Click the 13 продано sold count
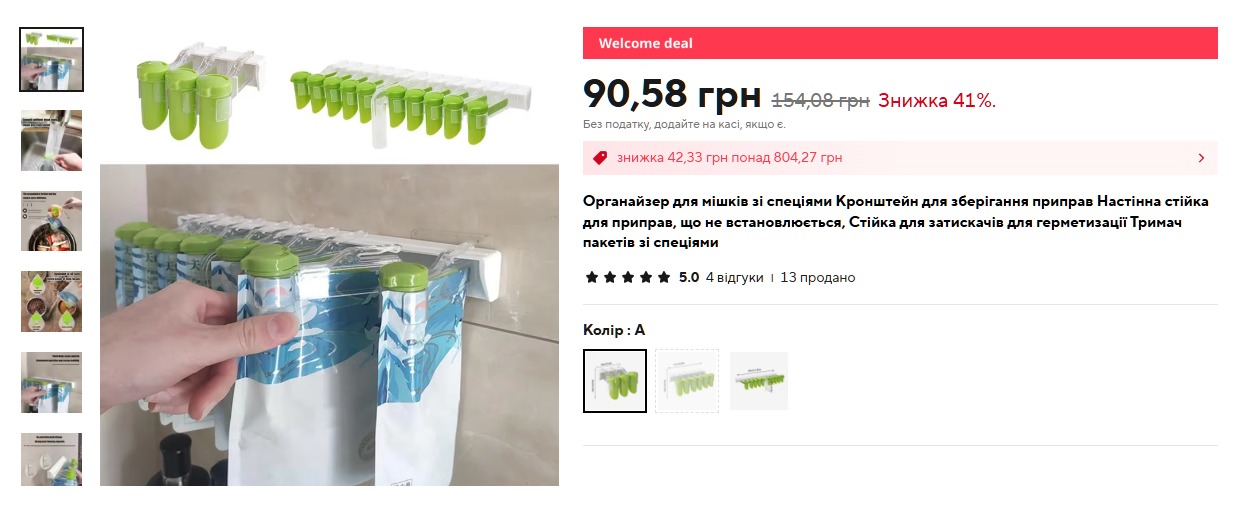The height and width of the screenshot is (507, 1238). click(x=818, y=277)
